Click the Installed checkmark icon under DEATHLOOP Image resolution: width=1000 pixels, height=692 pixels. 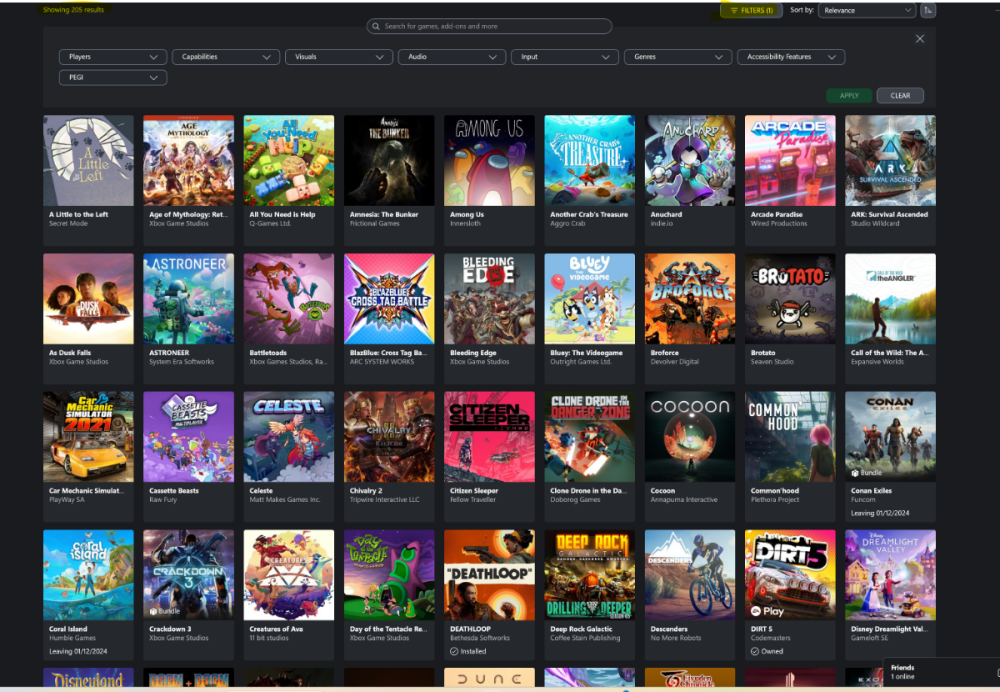point(454,651)
